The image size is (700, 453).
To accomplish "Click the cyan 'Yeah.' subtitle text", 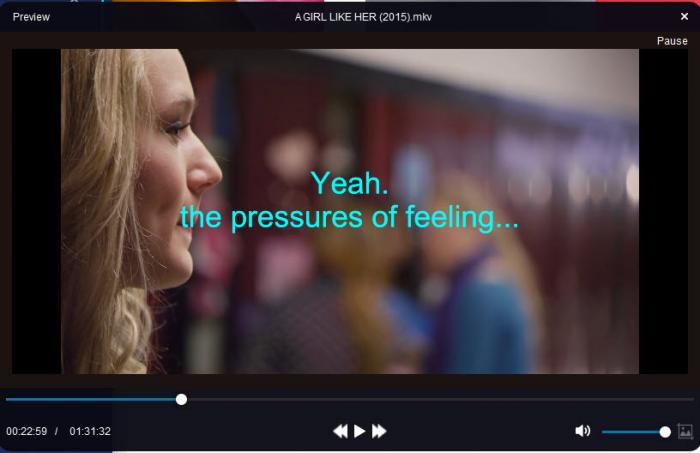I will coord(350,183).
